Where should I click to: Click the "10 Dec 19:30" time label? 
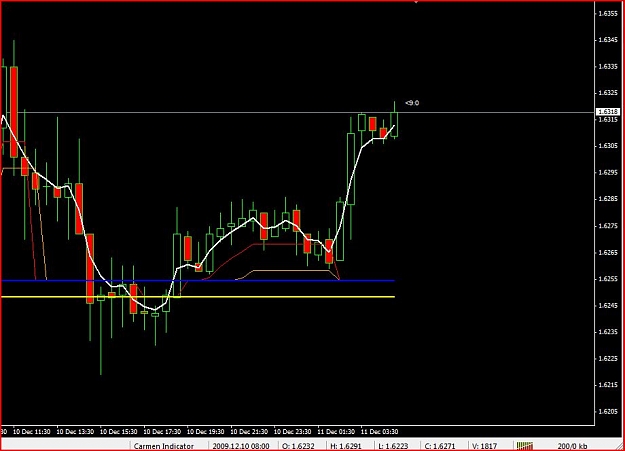(x=205, y=432)
